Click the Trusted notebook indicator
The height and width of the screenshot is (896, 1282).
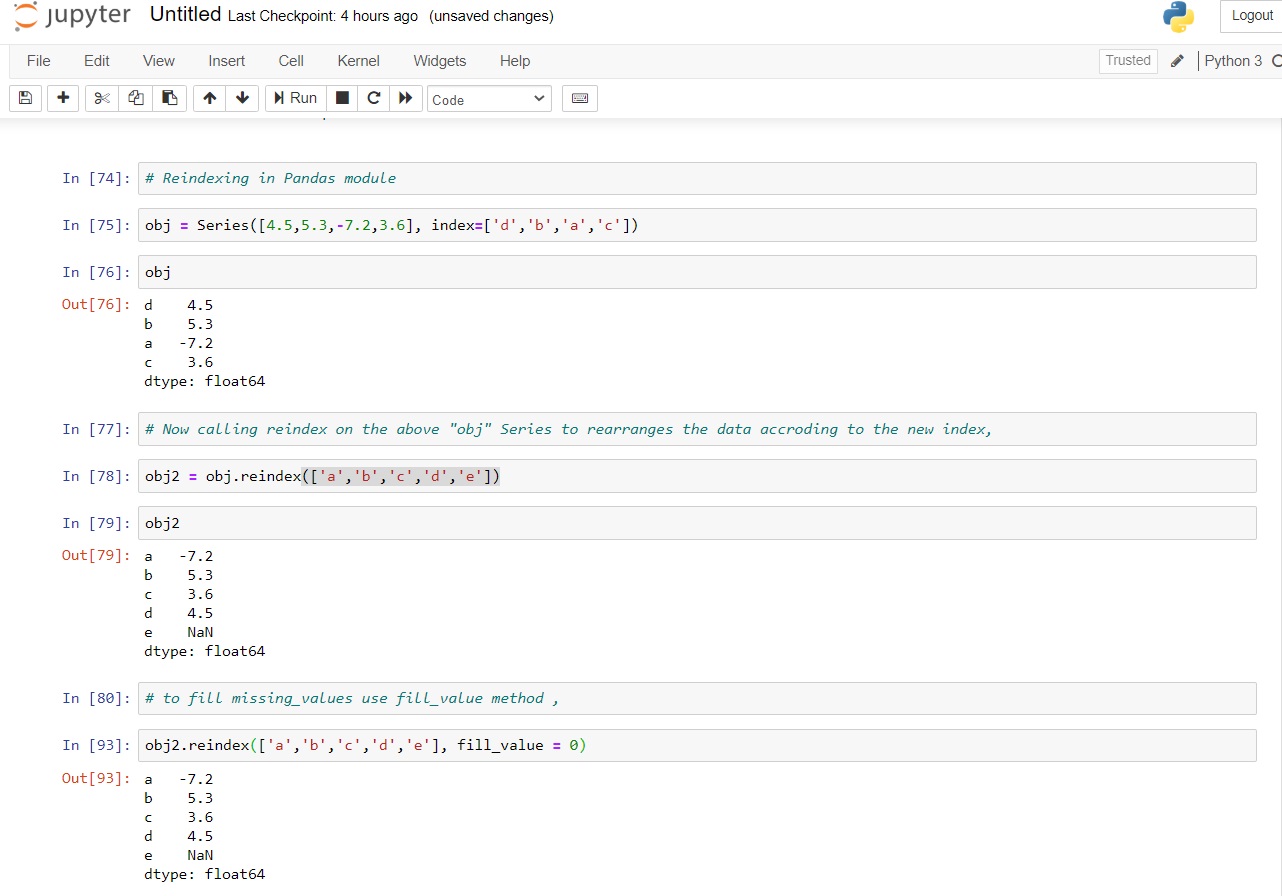pos(1127,60)
